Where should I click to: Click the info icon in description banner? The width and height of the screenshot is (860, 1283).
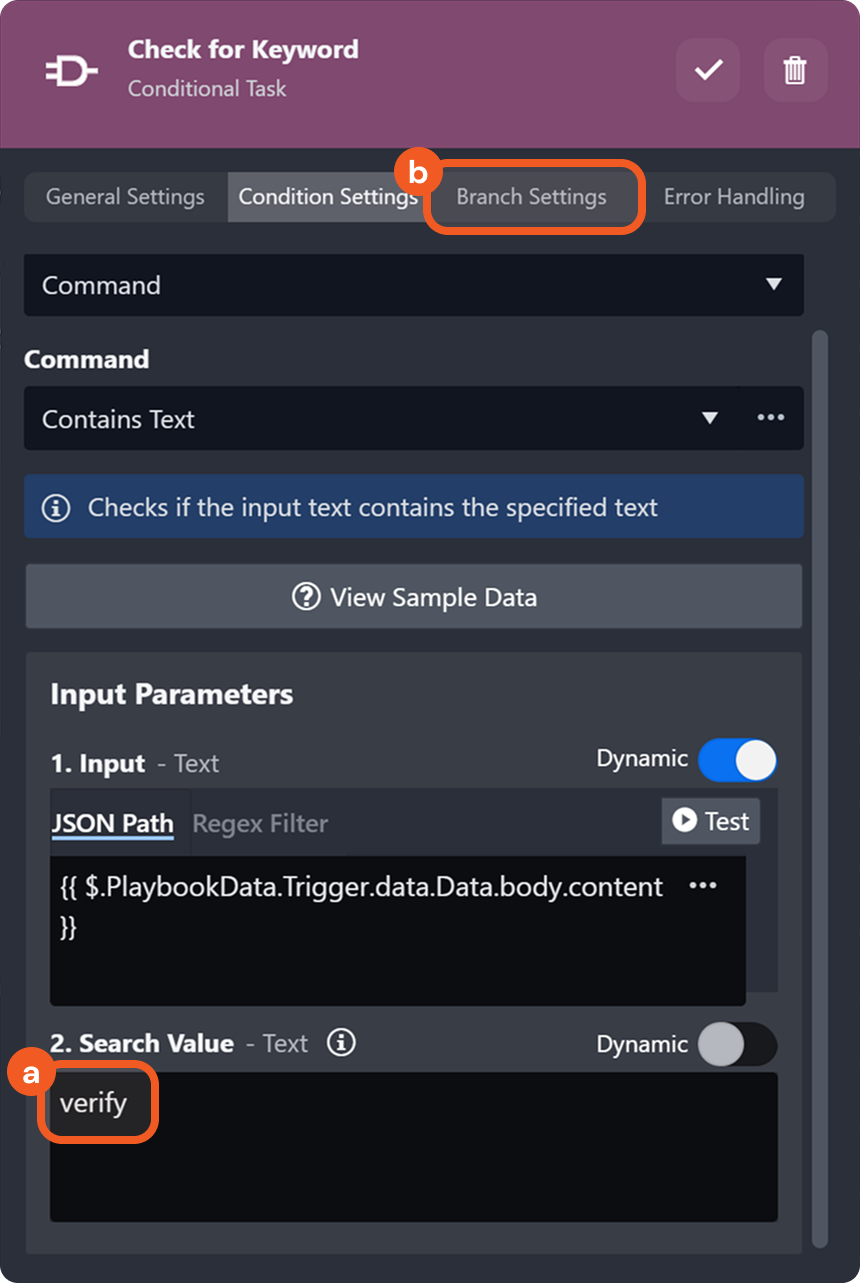tap(56, 508)
